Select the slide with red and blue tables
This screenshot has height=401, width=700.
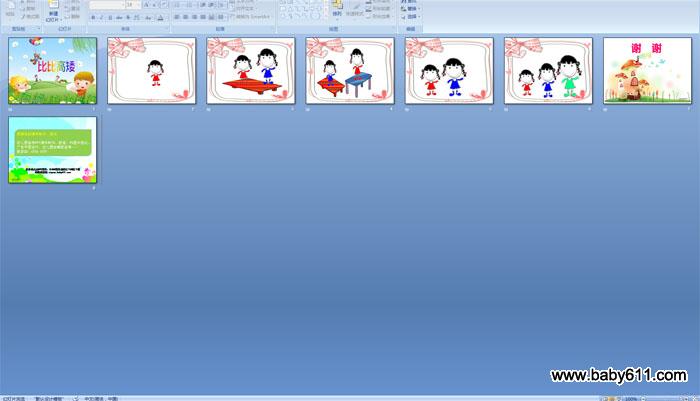coord(350,71)
